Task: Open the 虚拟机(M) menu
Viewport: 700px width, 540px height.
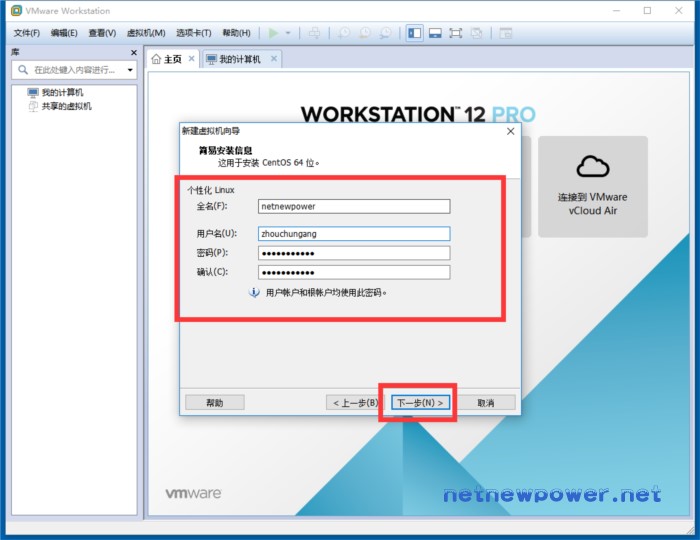Action: [x=146, y=33]
